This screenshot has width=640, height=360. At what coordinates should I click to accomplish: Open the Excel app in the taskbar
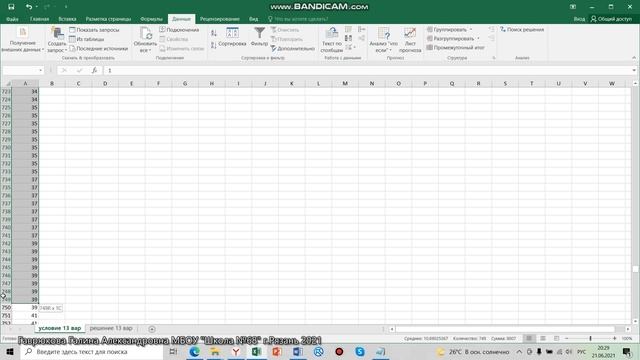(x=256, y=351)
